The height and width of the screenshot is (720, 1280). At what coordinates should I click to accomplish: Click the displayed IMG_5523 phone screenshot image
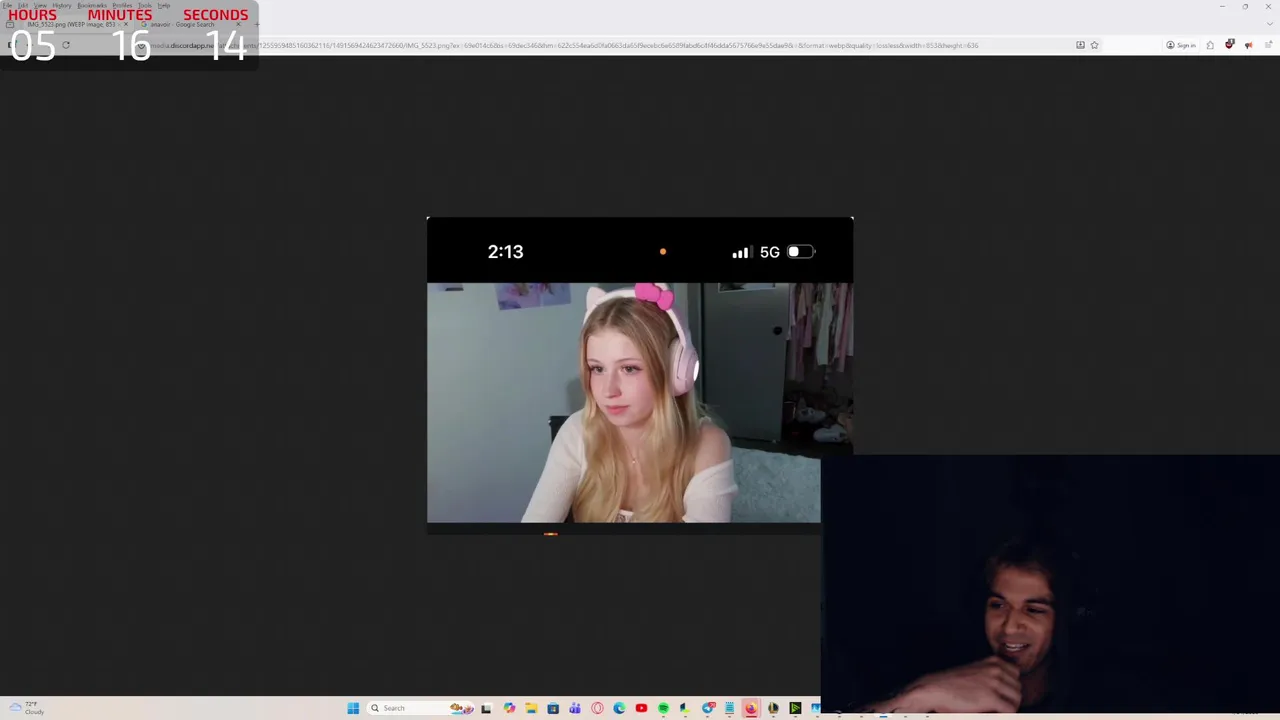640,375
